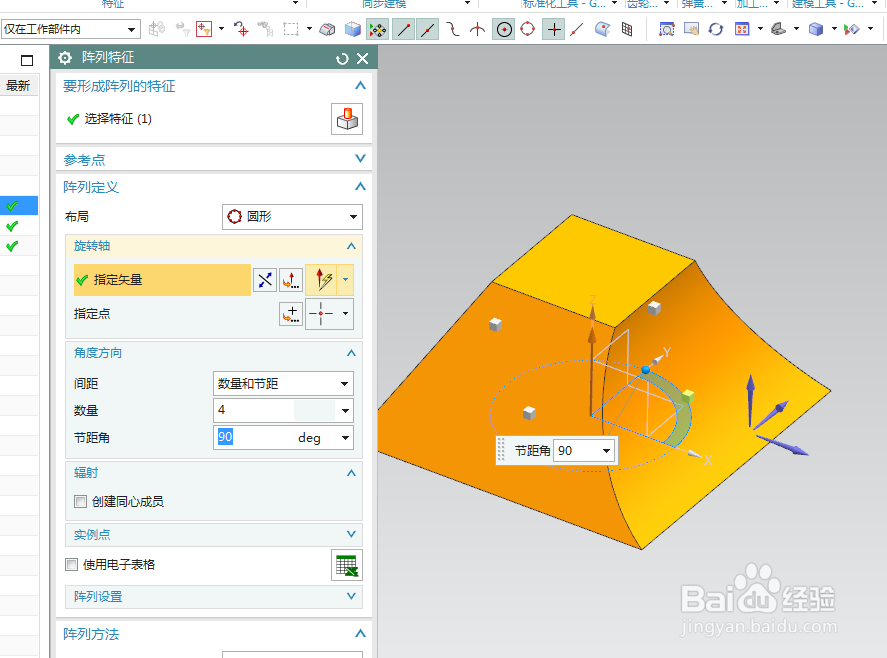Open the 节距角 90 dropdown floating over the model
This screenshot has width=887, height=658.
[608, 450]
